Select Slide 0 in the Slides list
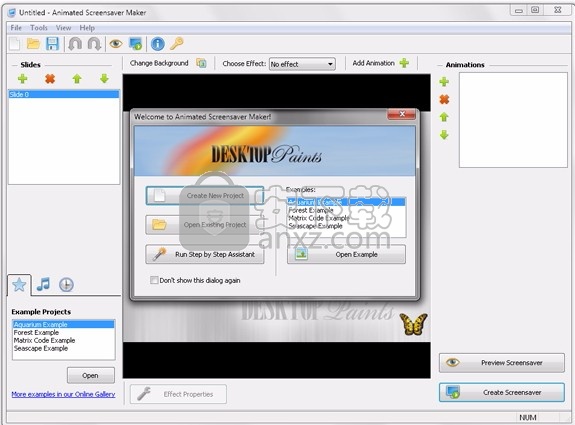The image size is (575, 425). 64,94
